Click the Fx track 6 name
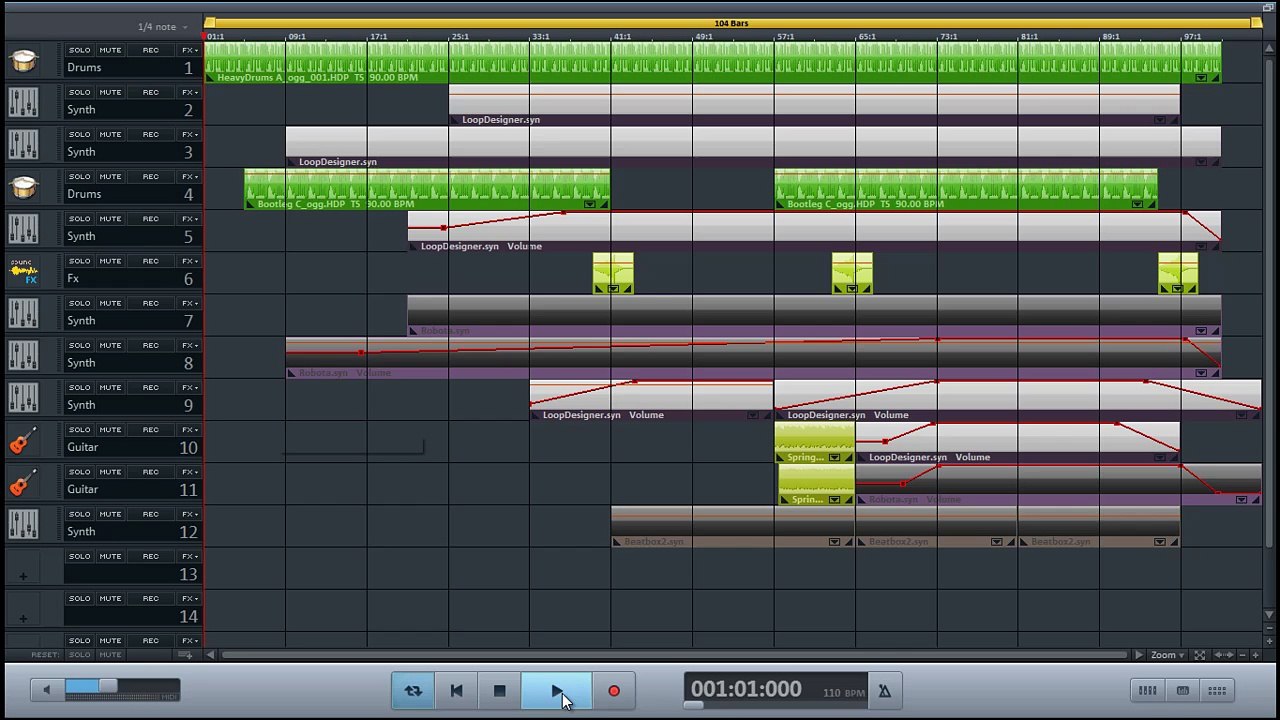The height and width of the screenshot is (720, 1280). (72, 279)
